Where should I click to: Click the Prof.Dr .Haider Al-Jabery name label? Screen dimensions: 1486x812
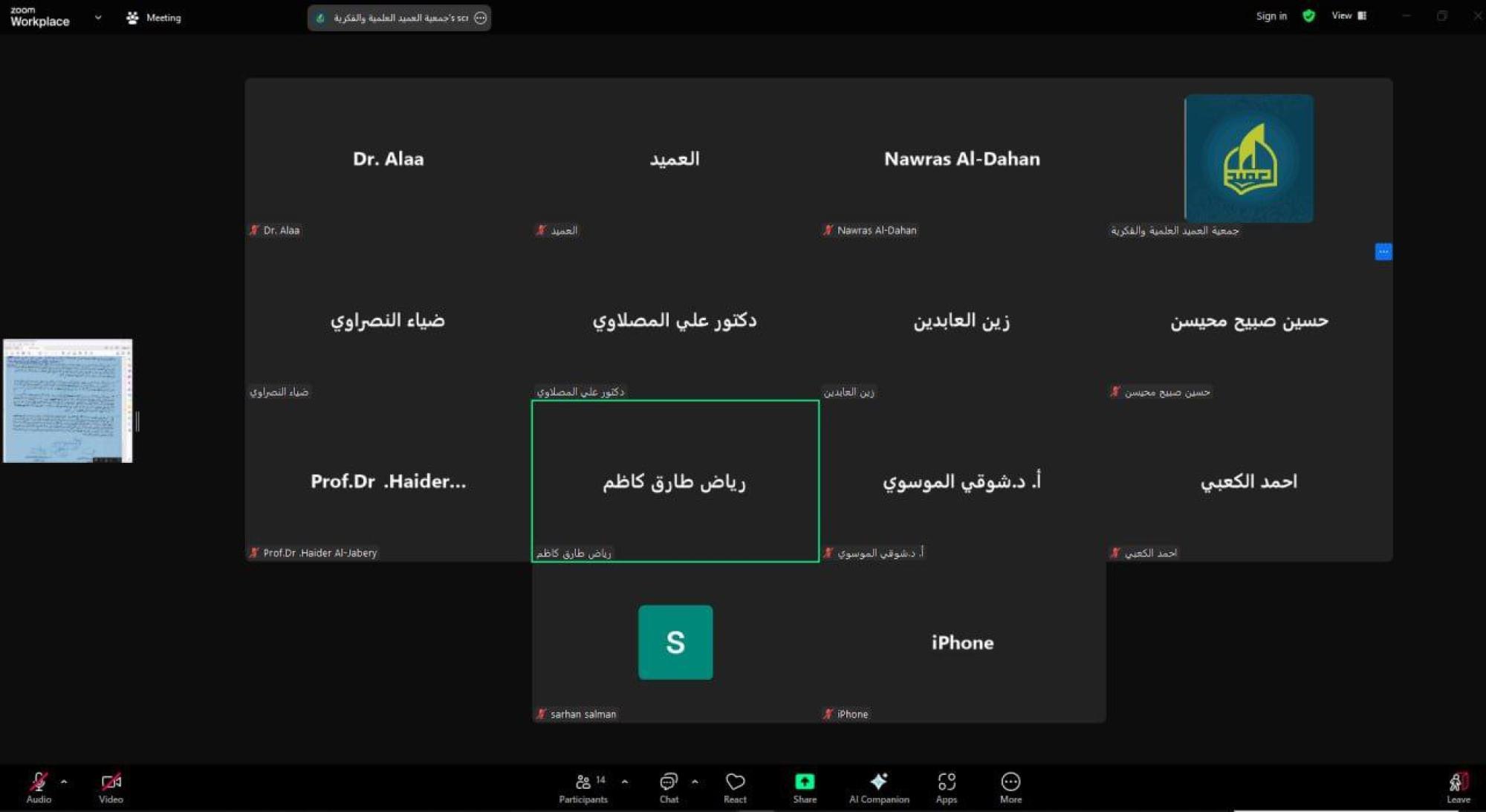point(320,553)
